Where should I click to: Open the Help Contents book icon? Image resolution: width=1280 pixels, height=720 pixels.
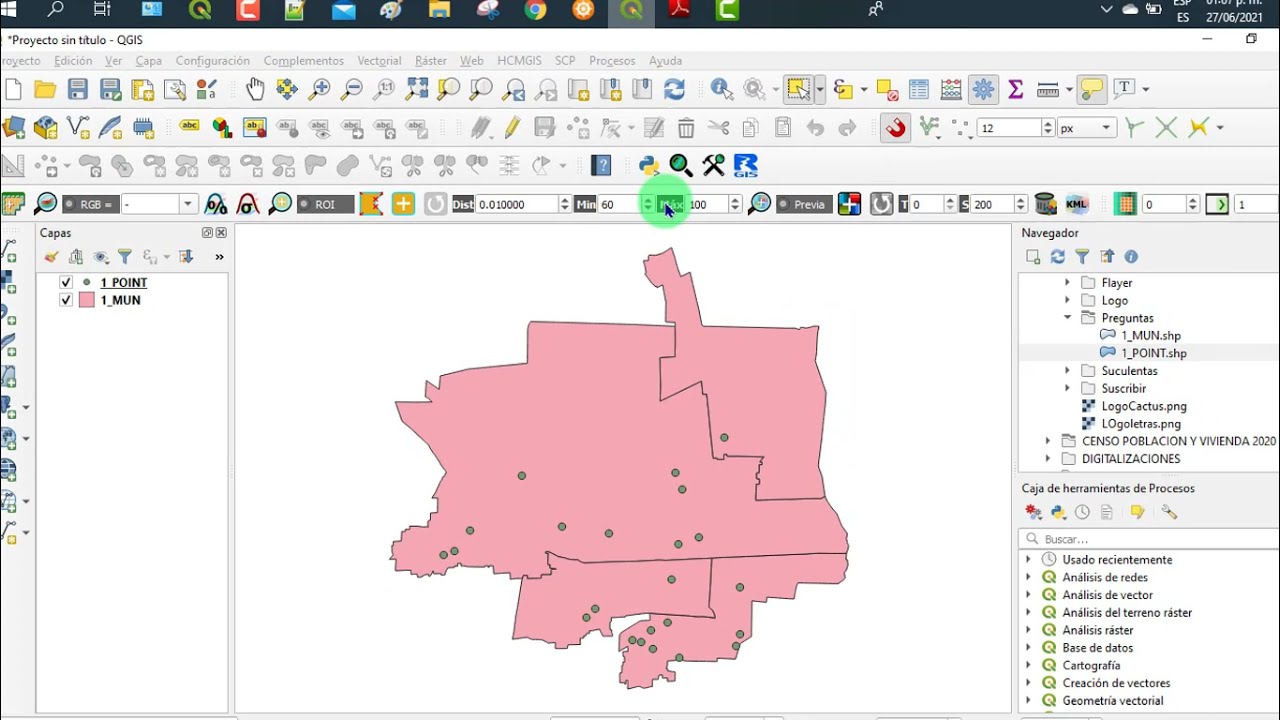601,165
